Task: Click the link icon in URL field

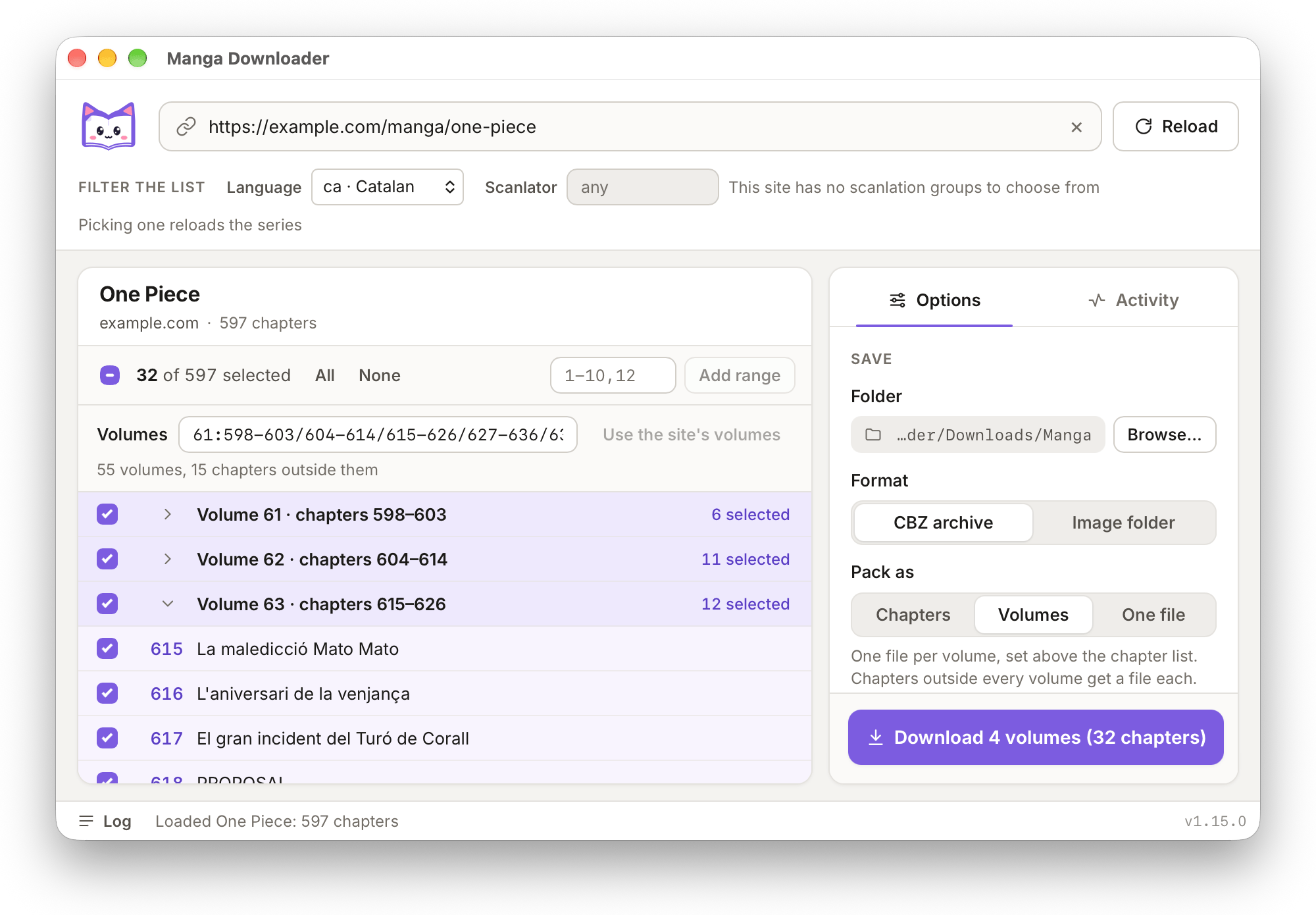Action: pyautogui.click(x=186, y=126)
